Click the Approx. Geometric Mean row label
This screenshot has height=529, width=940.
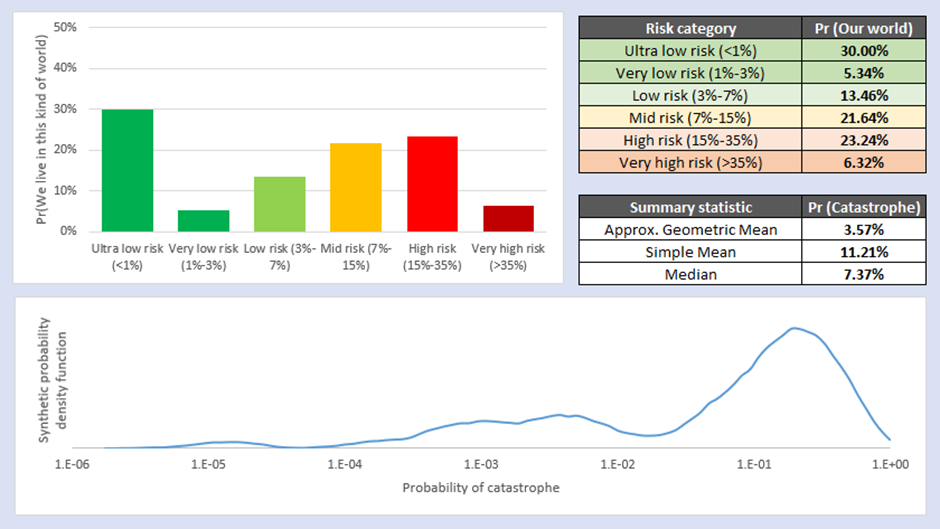click(691, 229)
